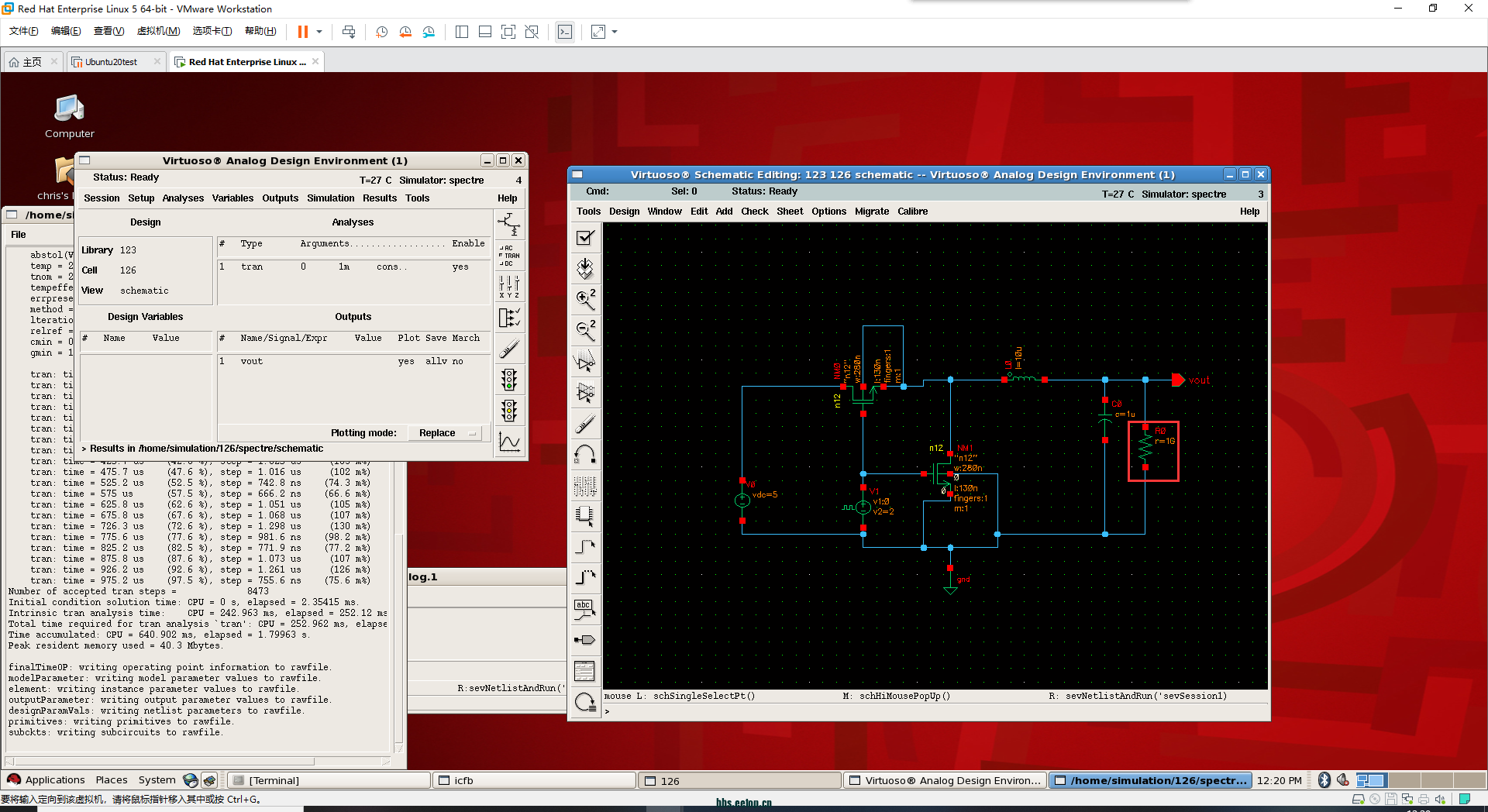The width and height of the screenshot is (1488, 812).
Task: Open Edit Variables XYZ sliders icon
Action: [x=509, y=287]
